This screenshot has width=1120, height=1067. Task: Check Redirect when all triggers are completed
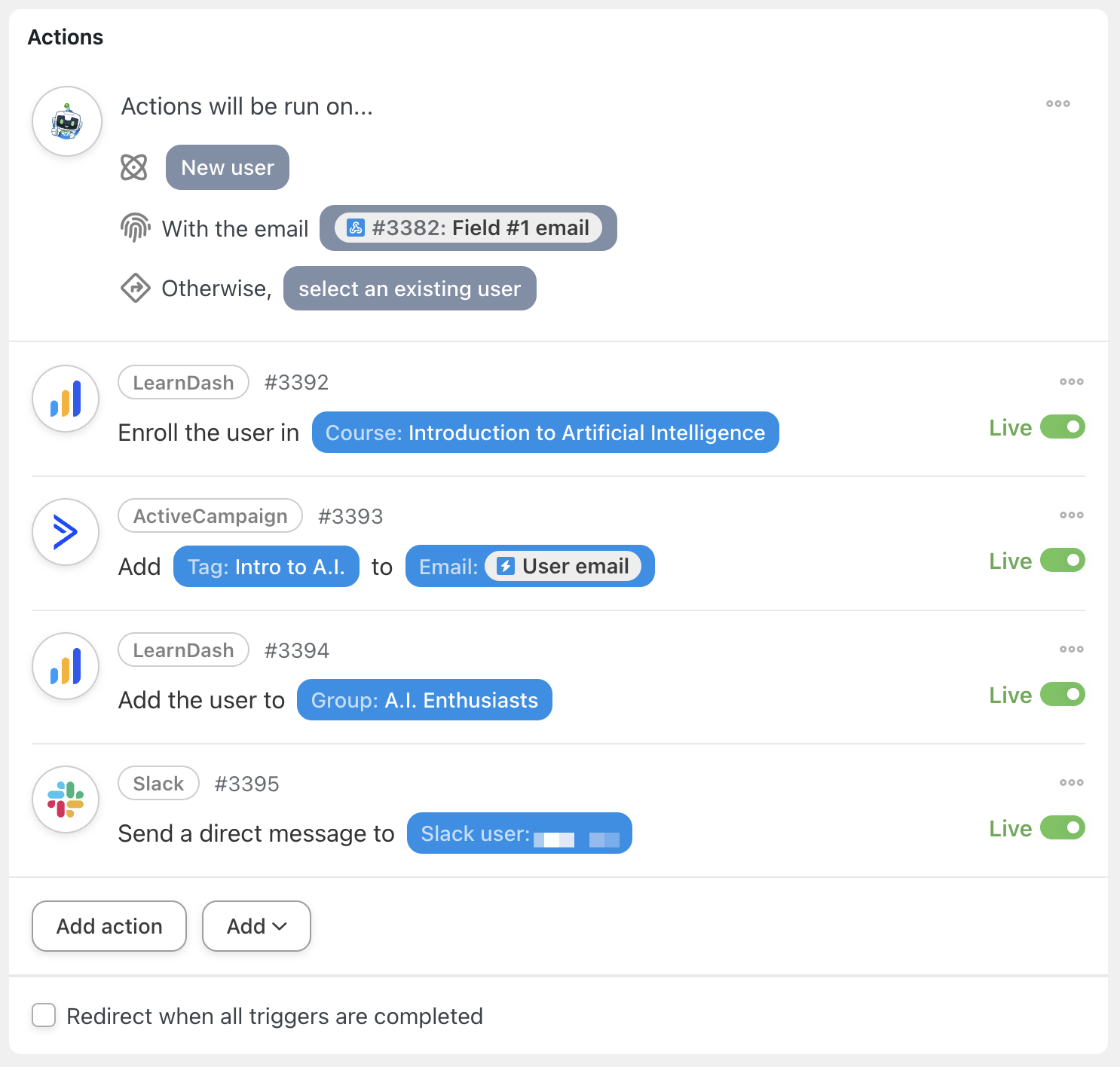[x=44, y=1016]
